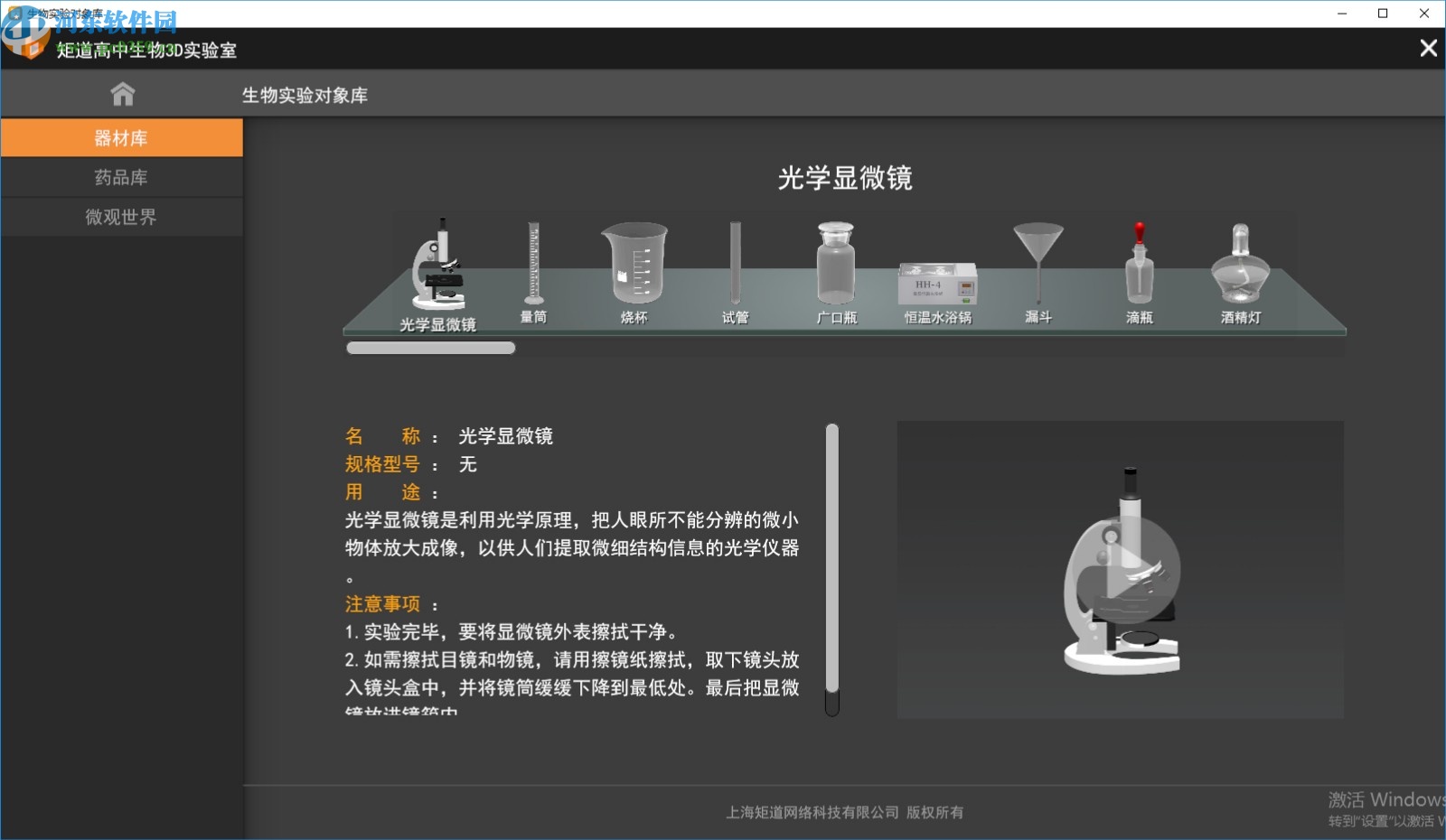
Task: Select the 光学显微镜 microscope icon
Action: 440,266
